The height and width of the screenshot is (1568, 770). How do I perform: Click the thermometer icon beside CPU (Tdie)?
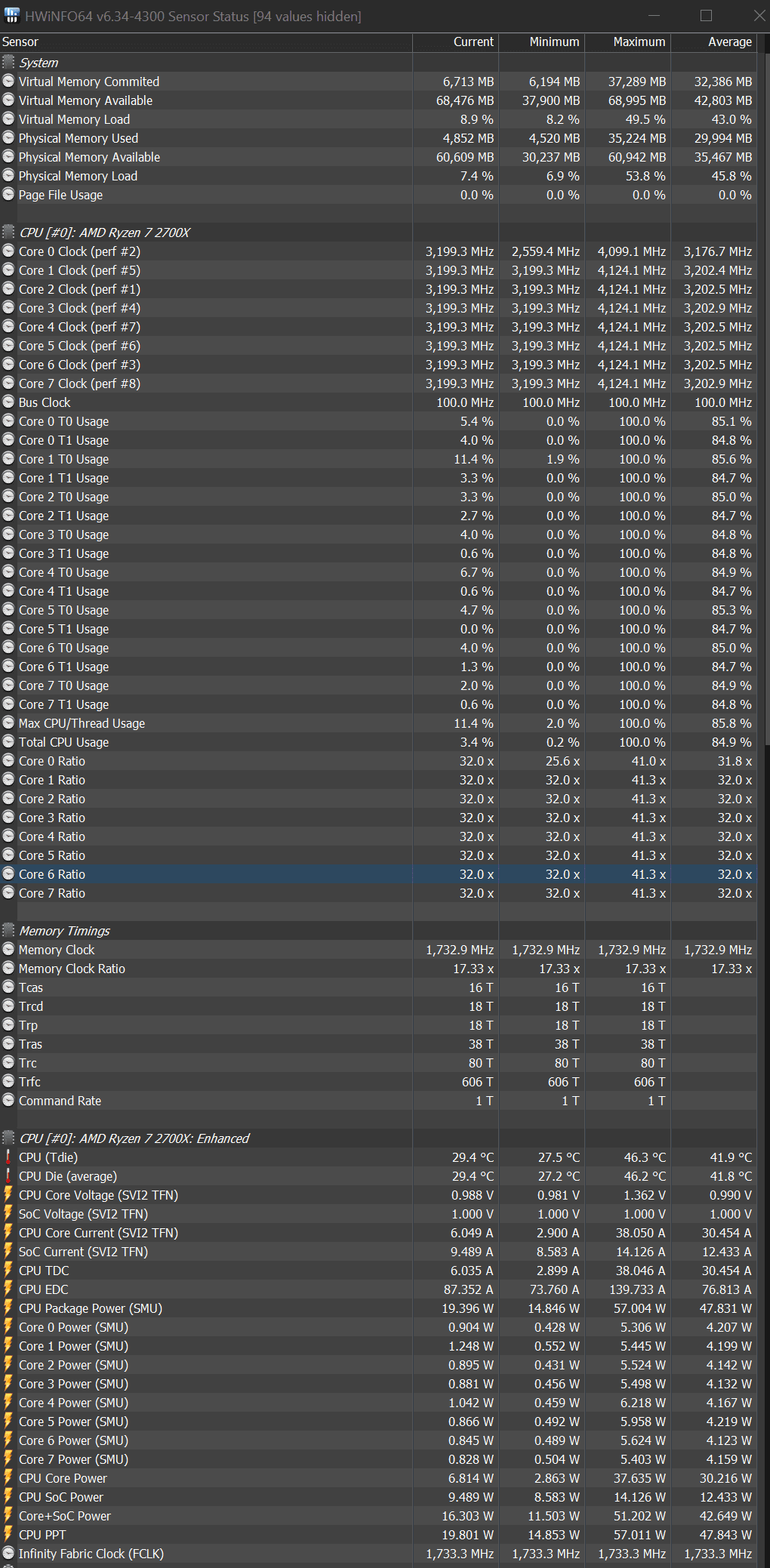(x=8, y=1157)
